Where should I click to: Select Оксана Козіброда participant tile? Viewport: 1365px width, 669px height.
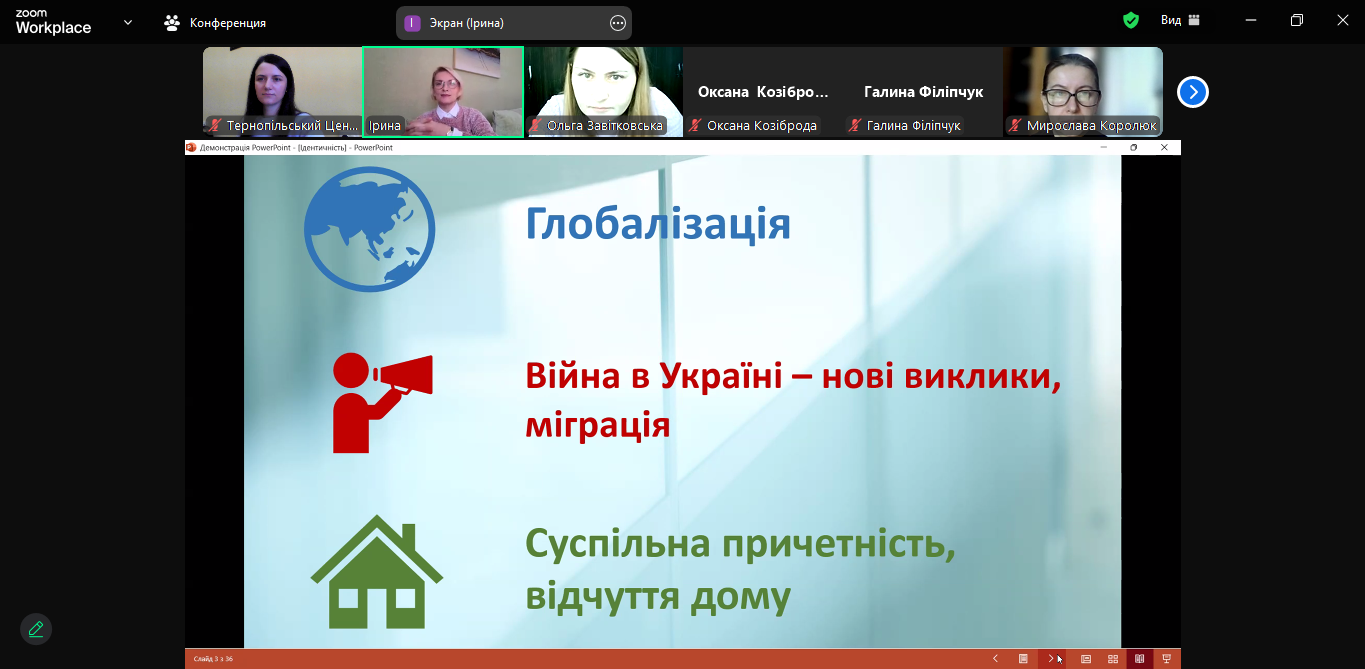[x=763, y=91]
